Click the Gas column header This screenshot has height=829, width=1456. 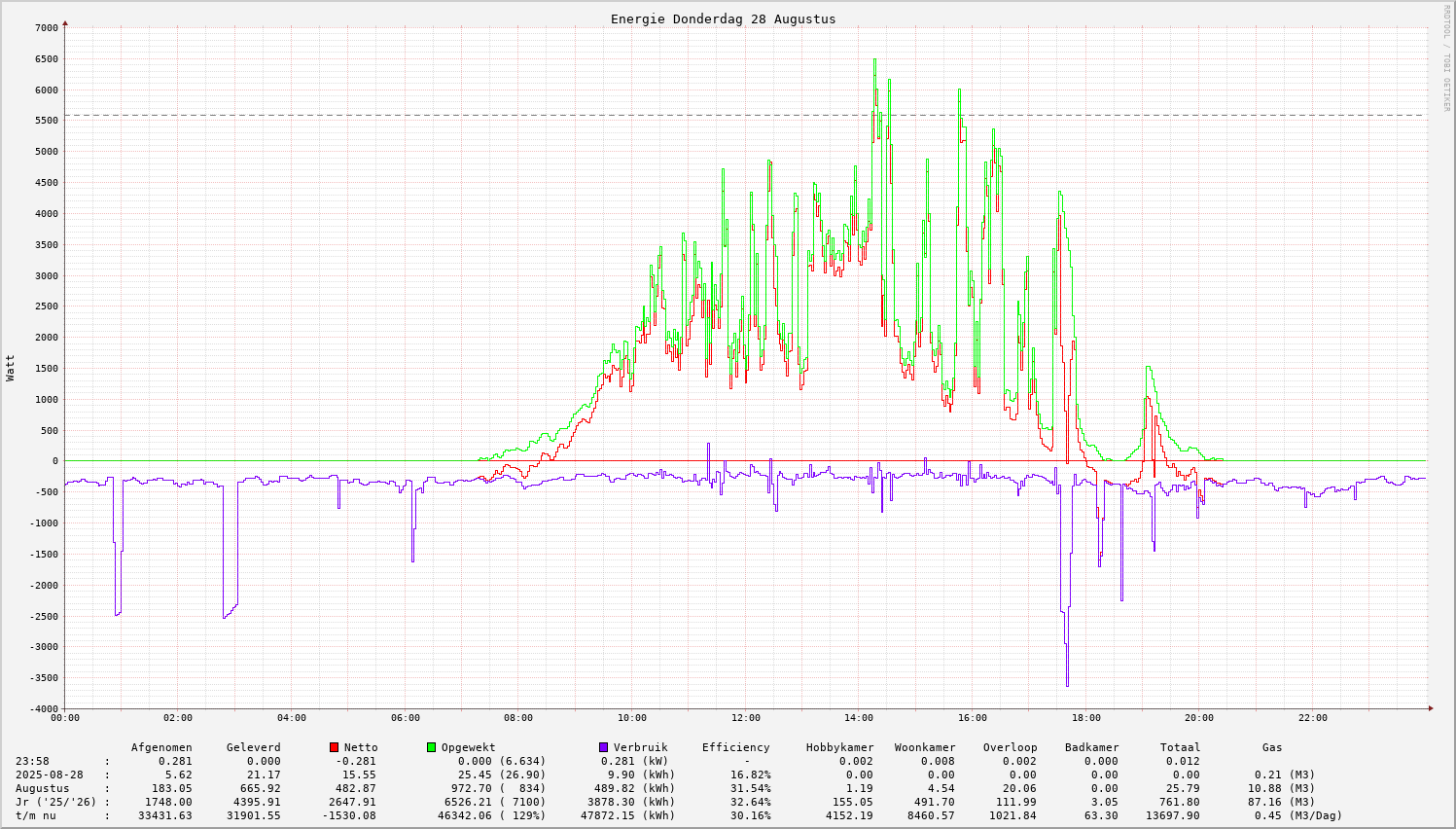[1272, 747]
